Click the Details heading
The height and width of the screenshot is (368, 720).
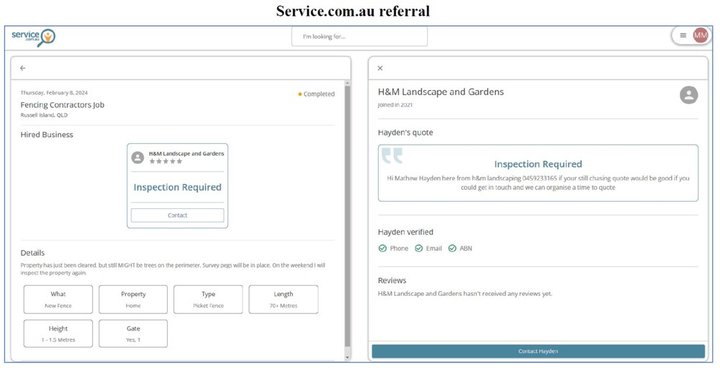[33, 253]
